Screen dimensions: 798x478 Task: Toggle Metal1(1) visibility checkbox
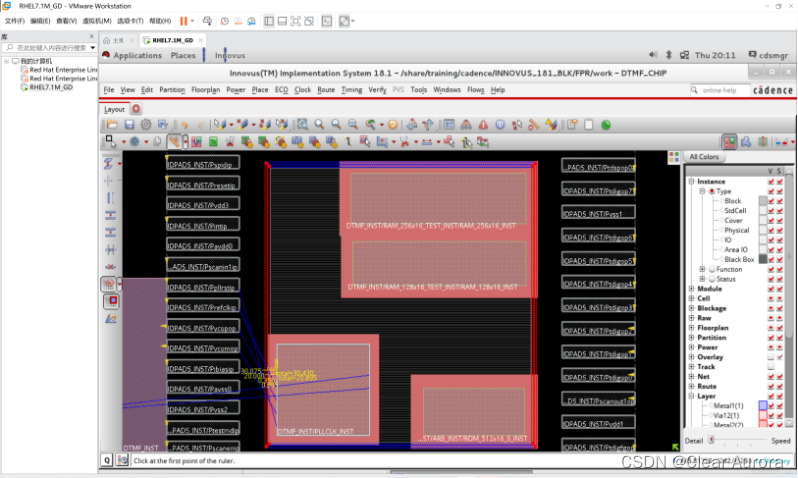point(772,406)
